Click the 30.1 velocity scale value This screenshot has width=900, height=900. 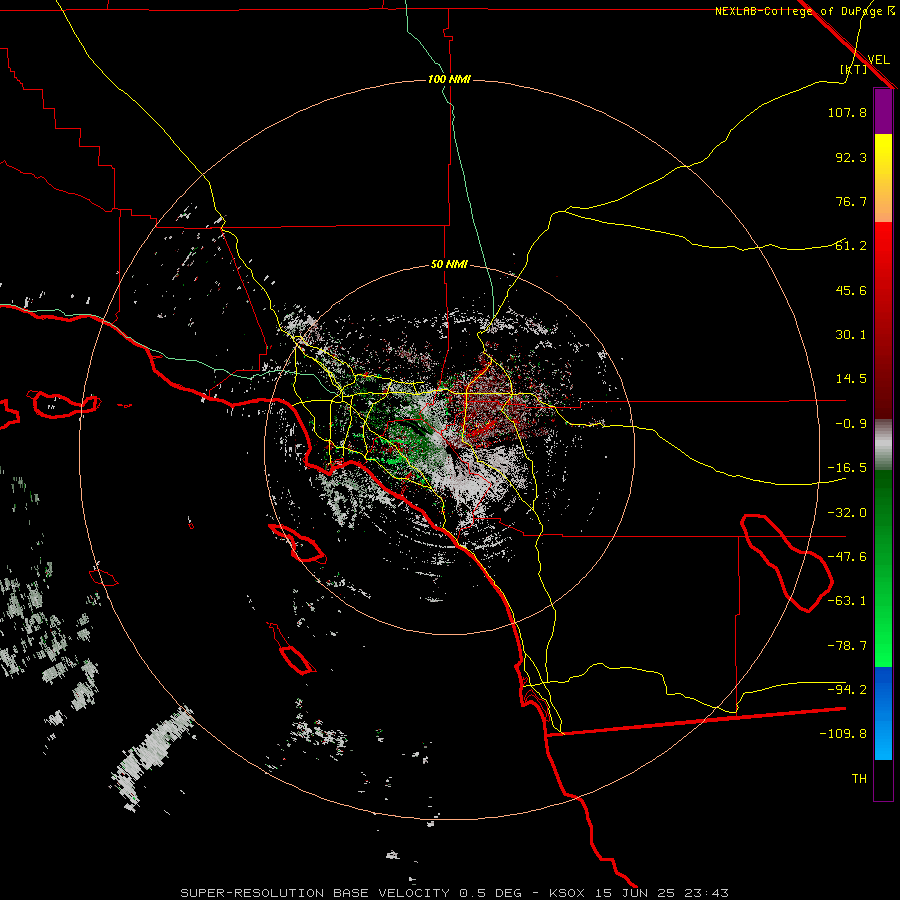point(851,335)
